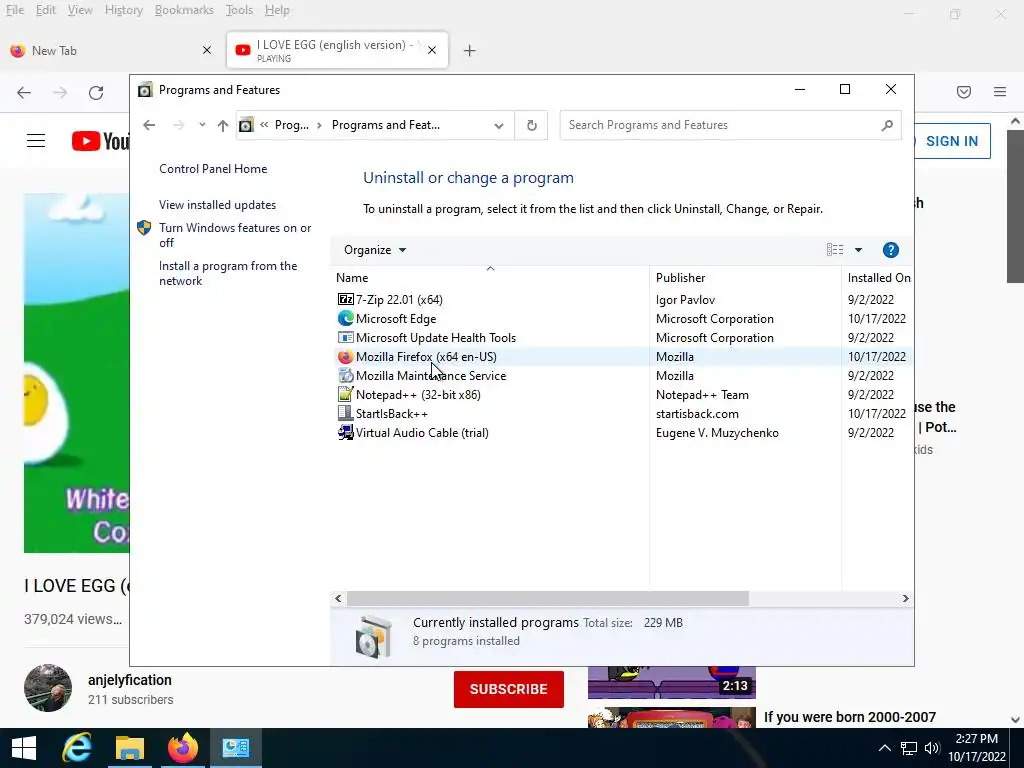The width and height of the screenshot is (1024, 768).
Task: Click the StartIsBack++ icon in the list
Action: coord(345,413)
